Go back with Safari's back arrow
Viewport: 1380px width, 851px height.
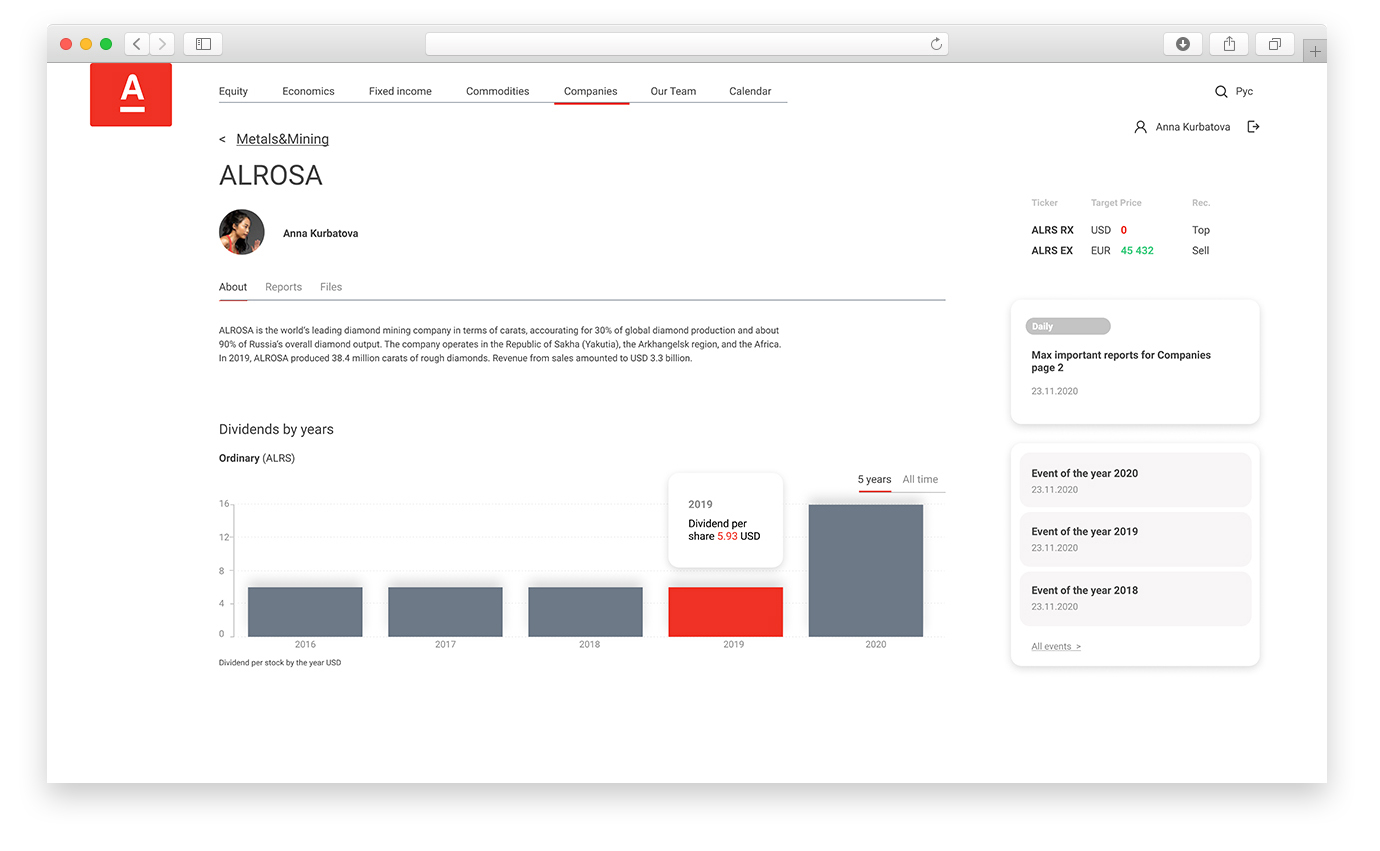(x=137, y=44)
